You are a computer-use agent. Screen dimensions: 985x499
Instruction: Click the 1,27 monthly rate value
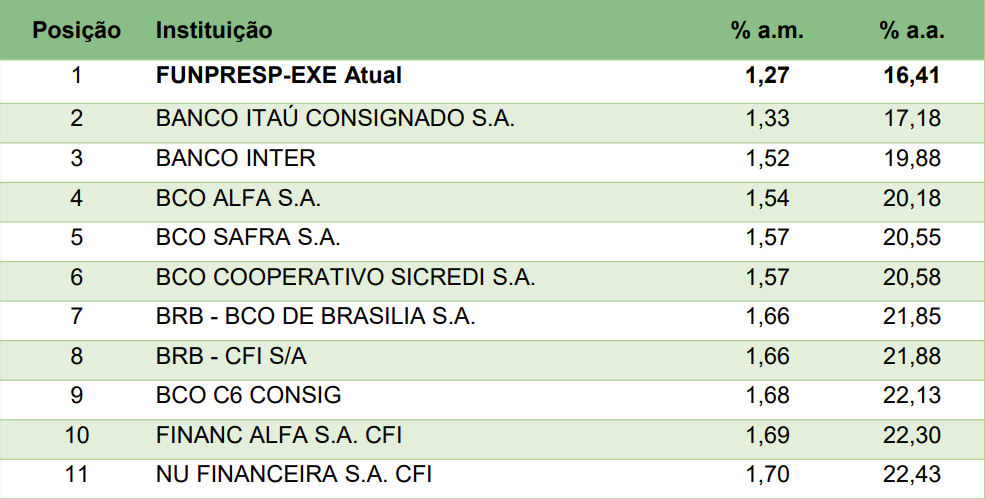(767, 77)
